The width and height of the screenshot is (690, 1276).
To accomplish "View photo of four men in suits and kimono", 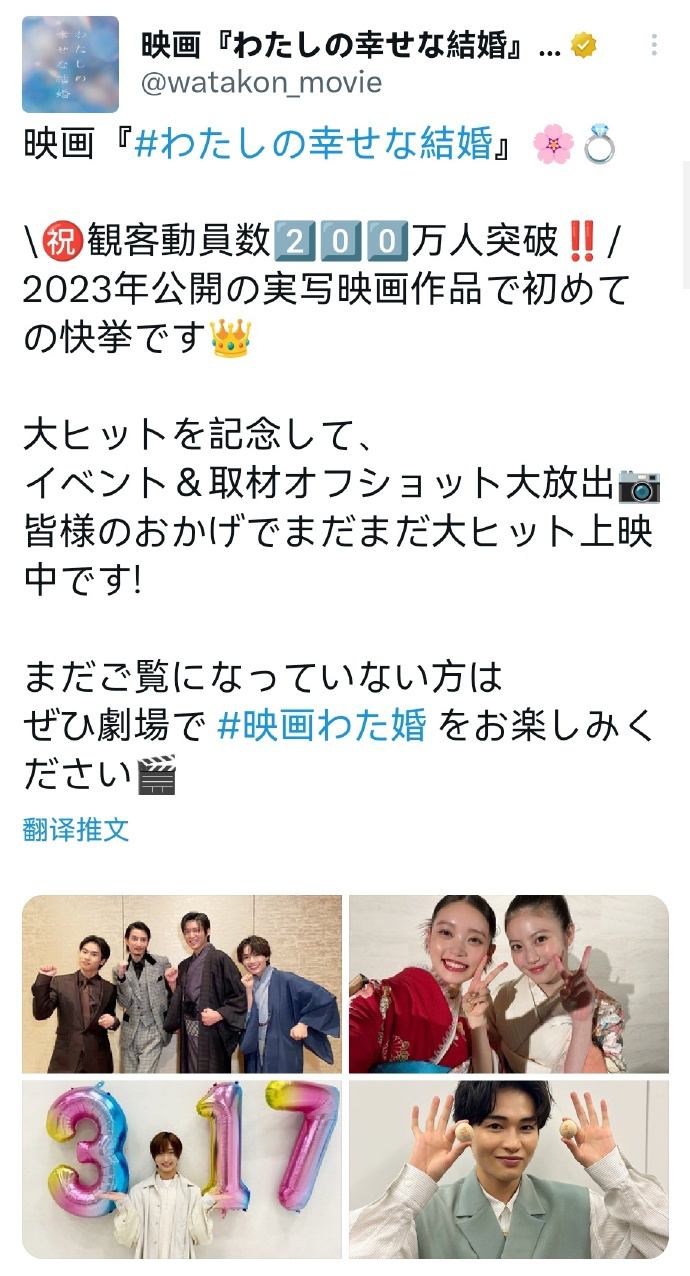I will 182,984.
